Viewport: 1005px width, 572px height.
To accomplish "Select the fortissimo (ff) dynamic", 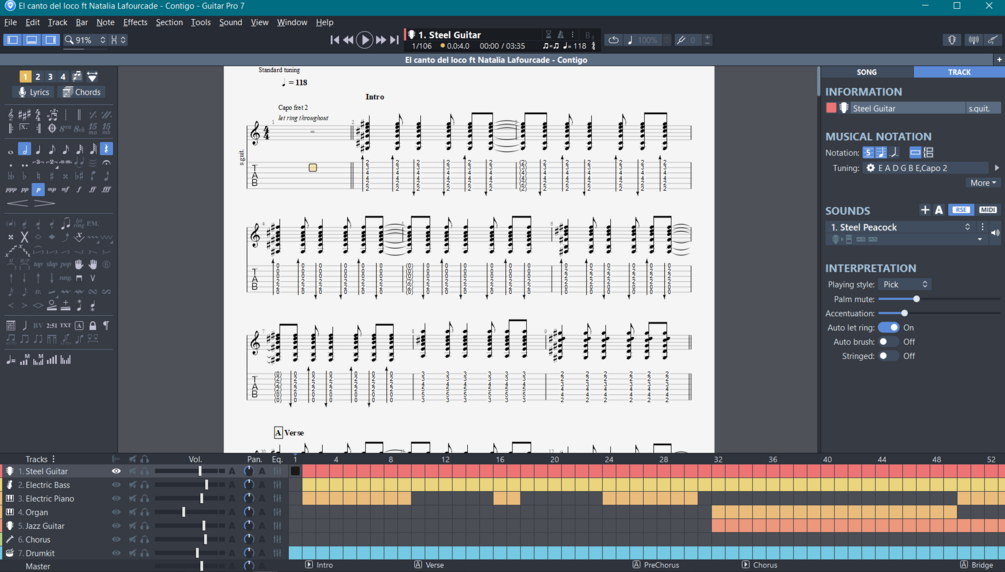I will (x=92, y=190).
